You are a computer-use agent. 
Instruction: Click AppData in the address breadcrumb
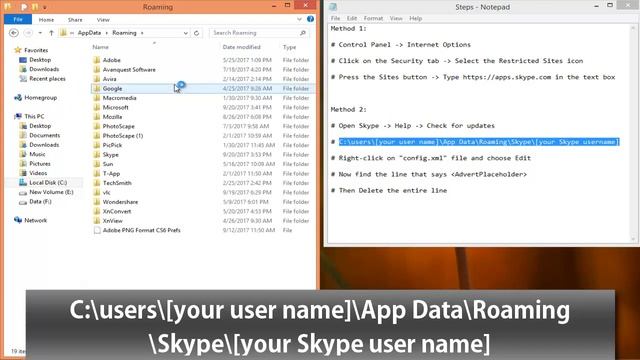click(x=89, y=33)
